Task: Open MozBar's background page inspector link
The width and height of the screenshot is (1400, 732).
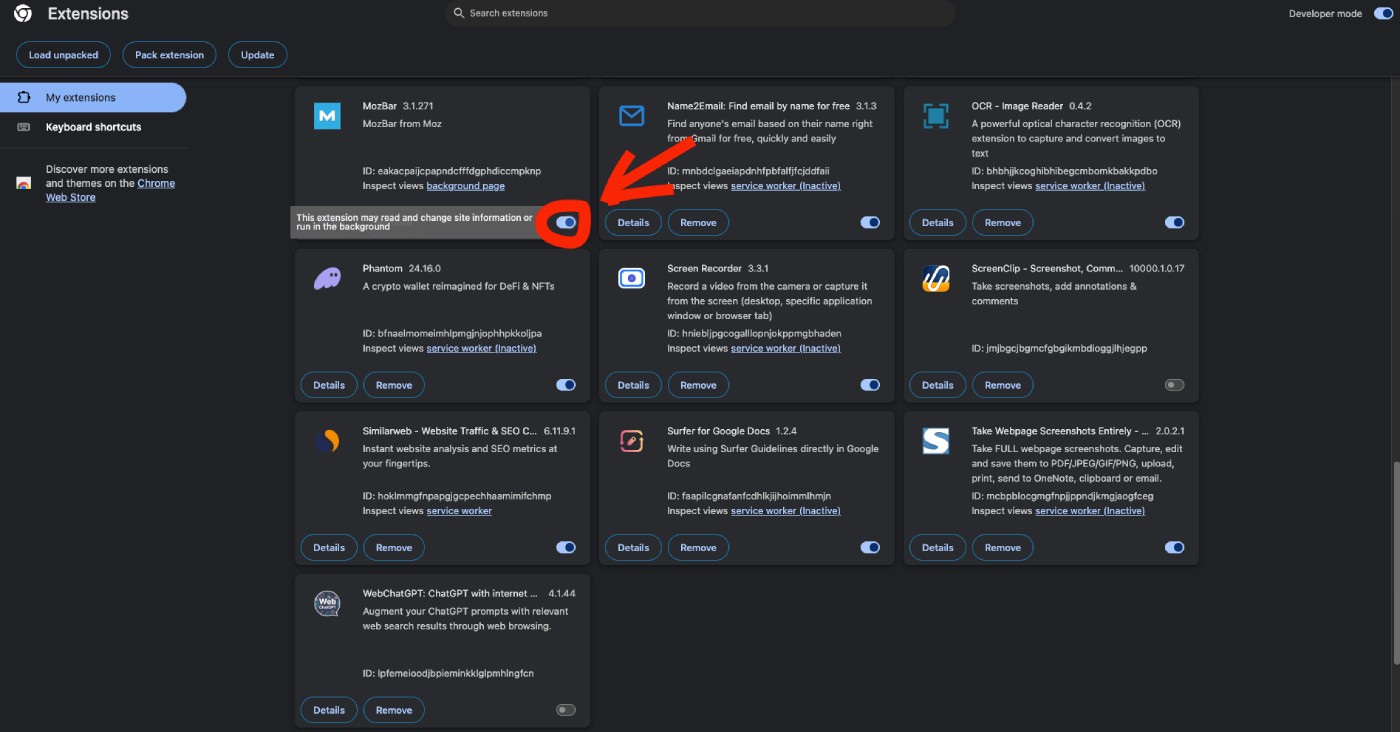Action: (465, 185)
